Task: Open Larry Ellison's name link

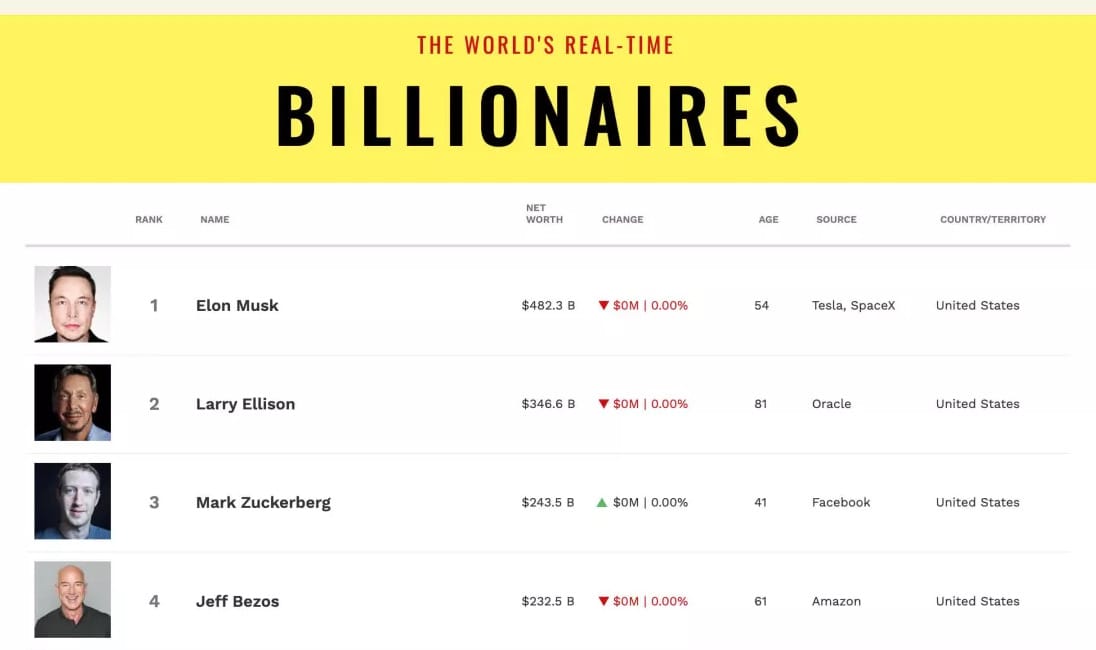Action: tap(245, 404)
